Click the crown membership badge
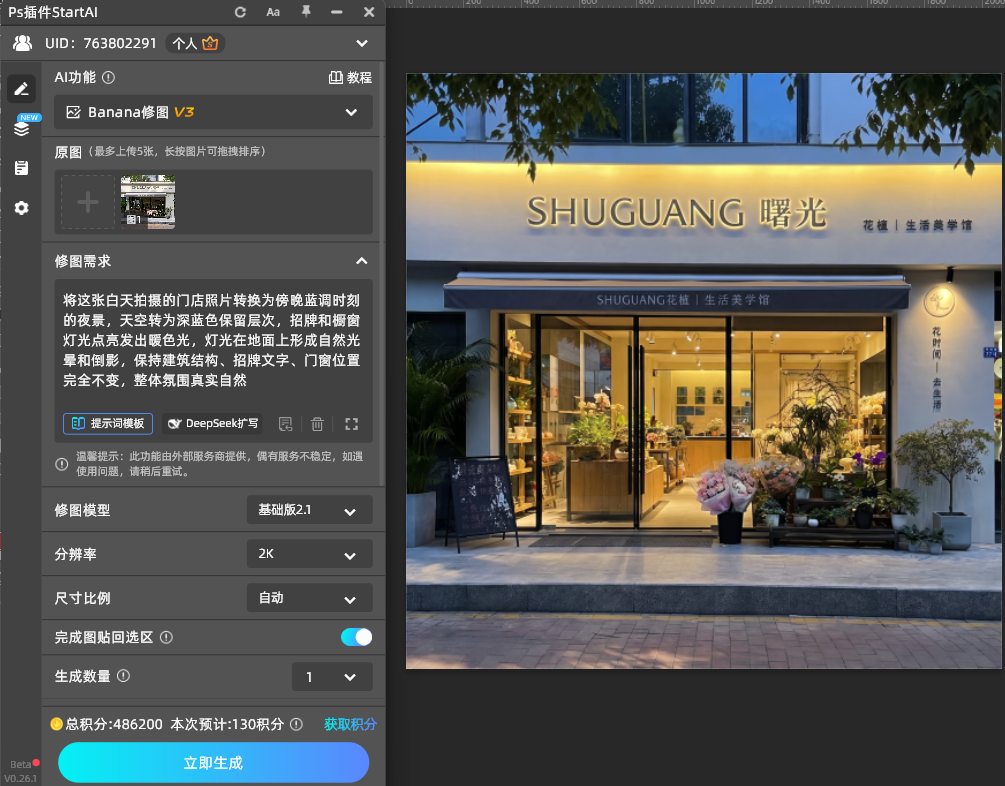 (x=210, y=43)
